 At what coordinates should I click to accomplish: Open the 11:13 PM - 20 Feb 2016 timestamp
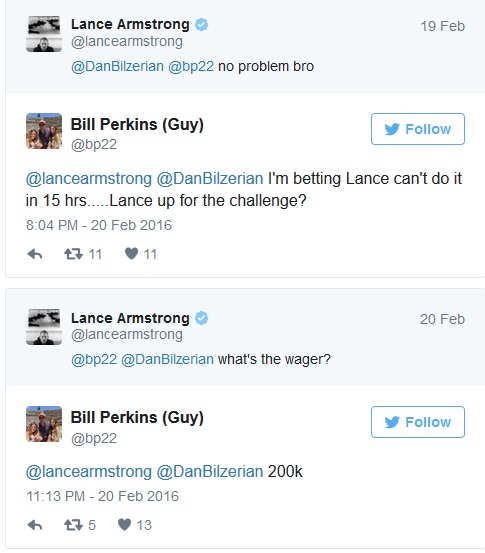pyautogui.click(x=103, y=496)
